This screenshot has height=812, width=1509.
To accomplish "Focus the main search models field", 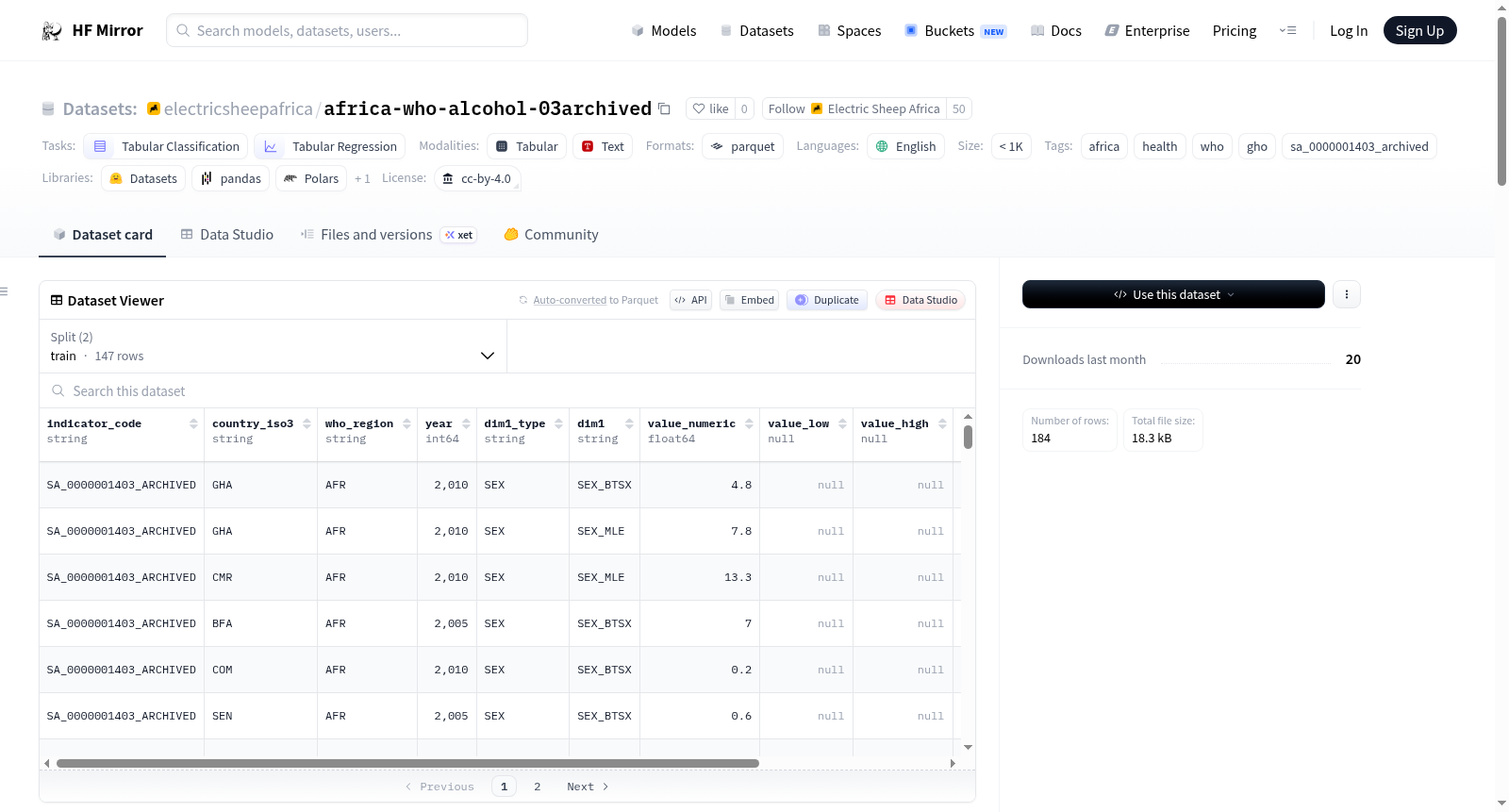I will [347, 30].
